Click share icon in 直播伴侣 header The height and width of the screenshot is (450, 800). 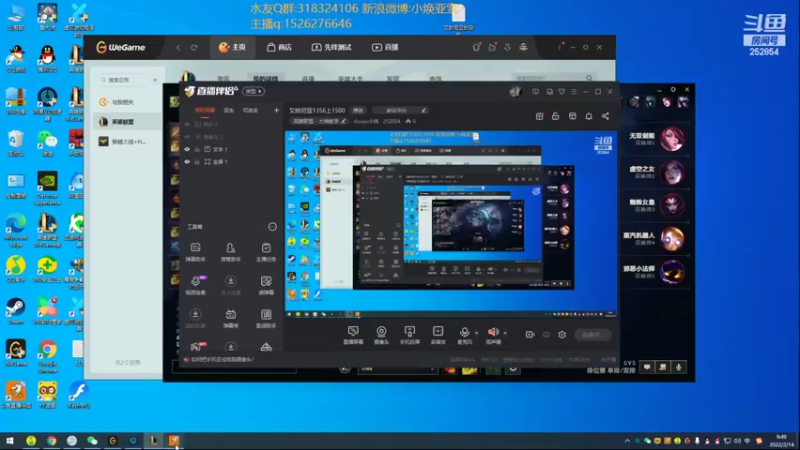coord(606,116)
